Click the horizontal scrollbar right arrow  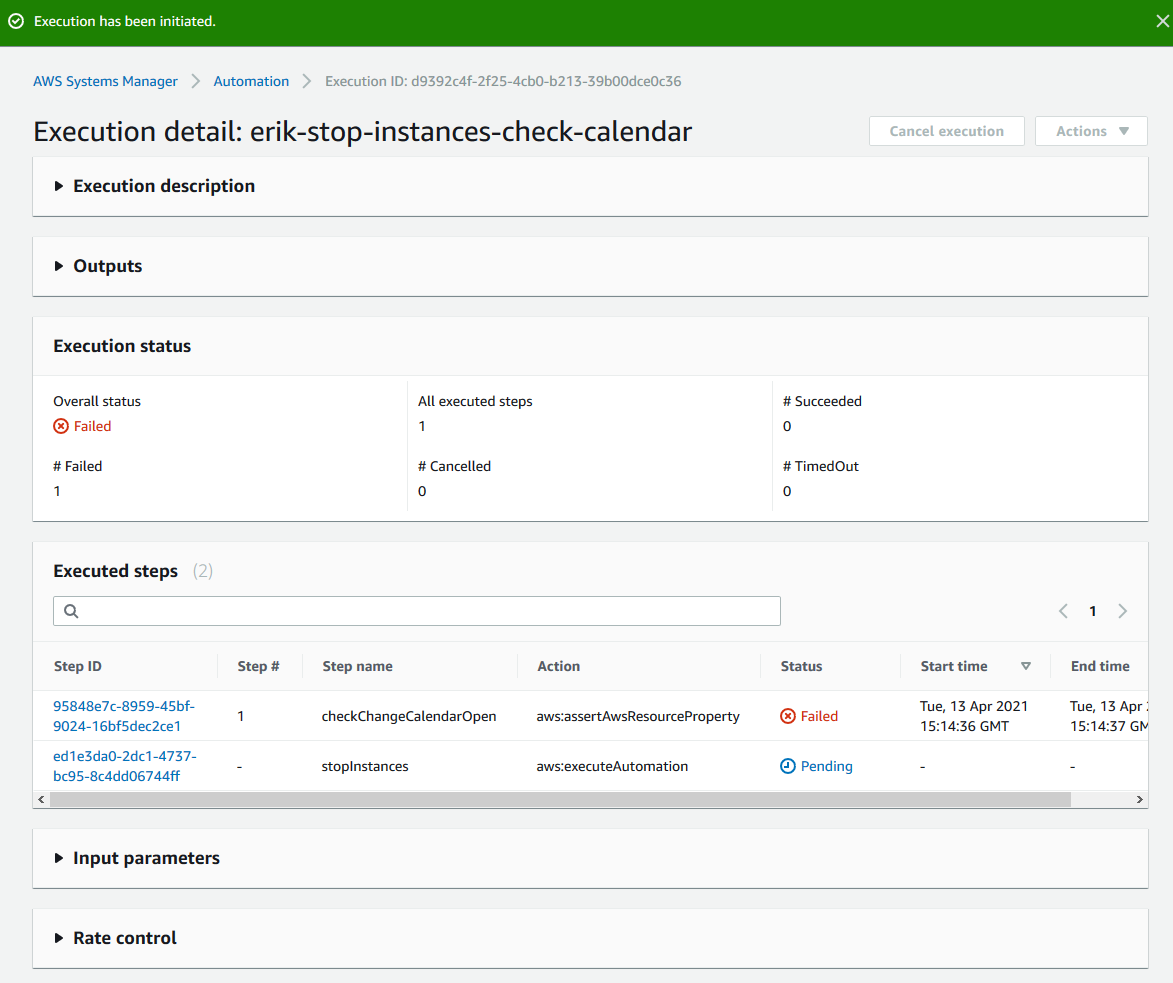click(1139, 800)
